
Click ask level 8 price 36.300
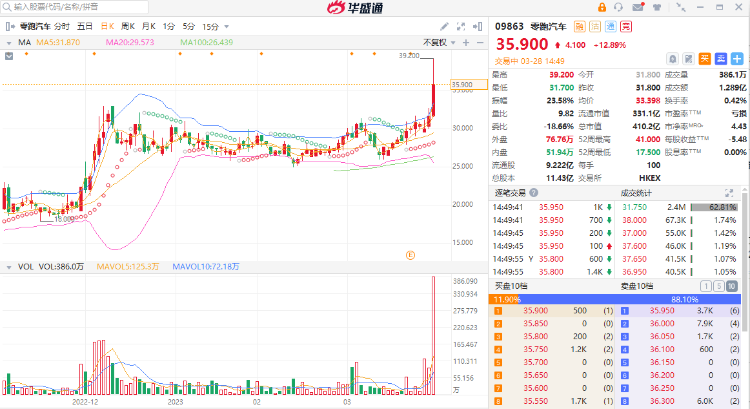click(x=662, y=401)
